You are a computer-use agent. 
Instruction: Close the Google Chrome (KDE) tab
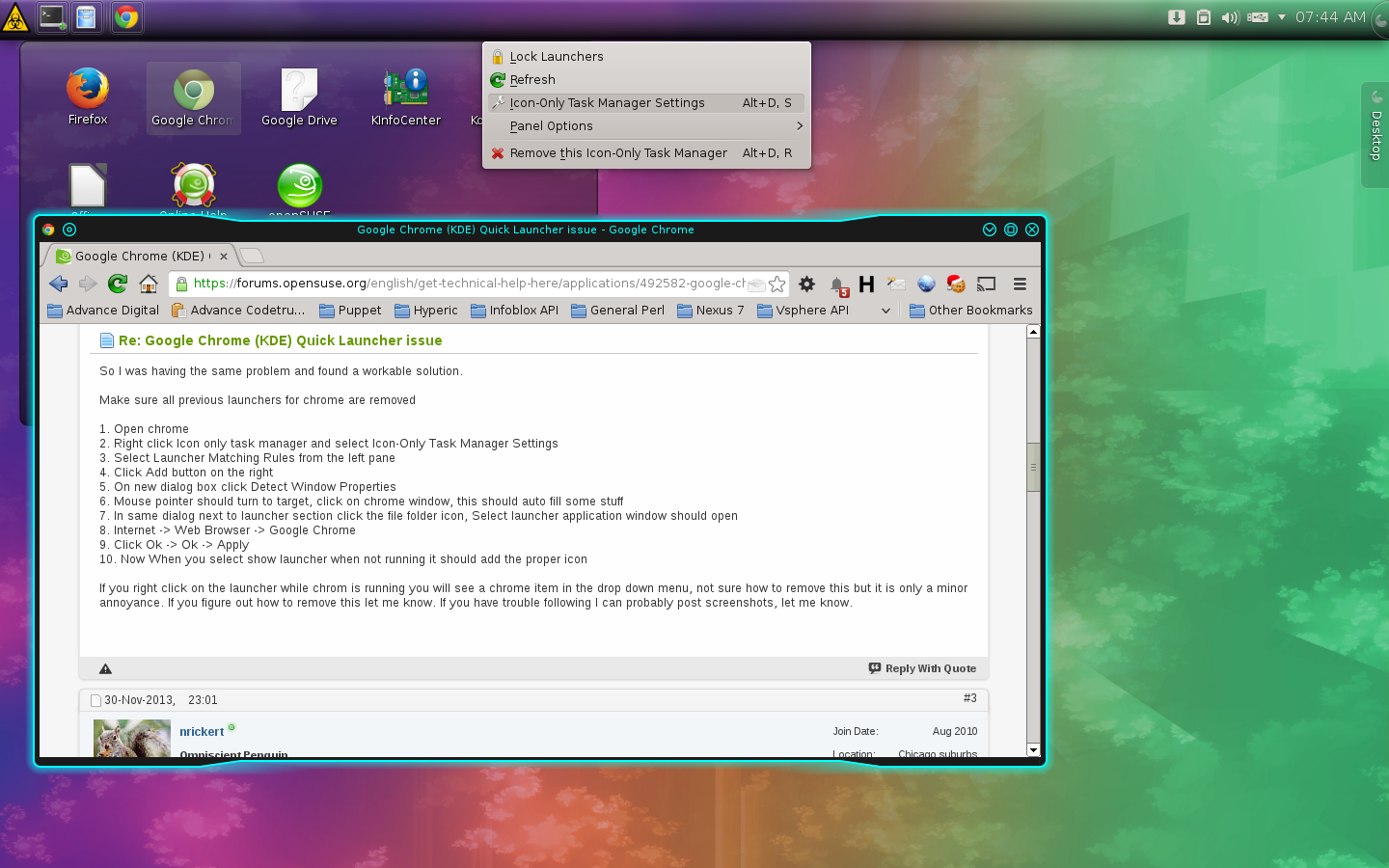[x=224, y=257]
